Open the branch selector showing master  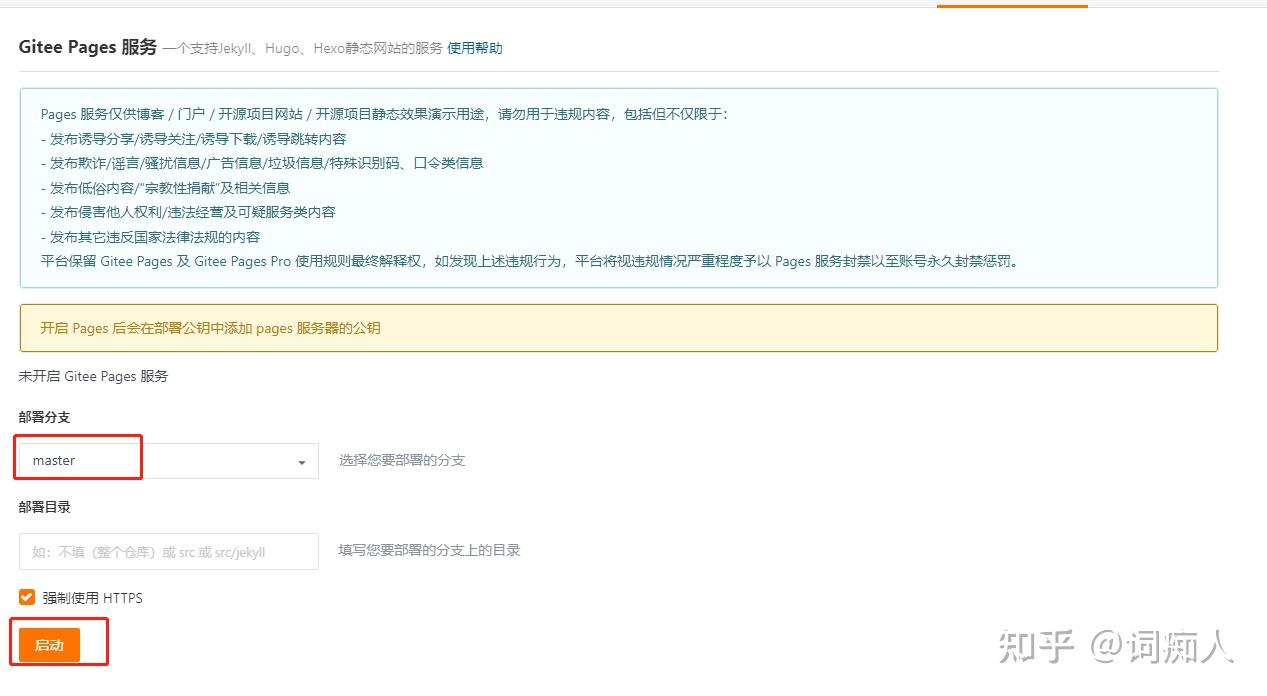(x=165, y=460)
